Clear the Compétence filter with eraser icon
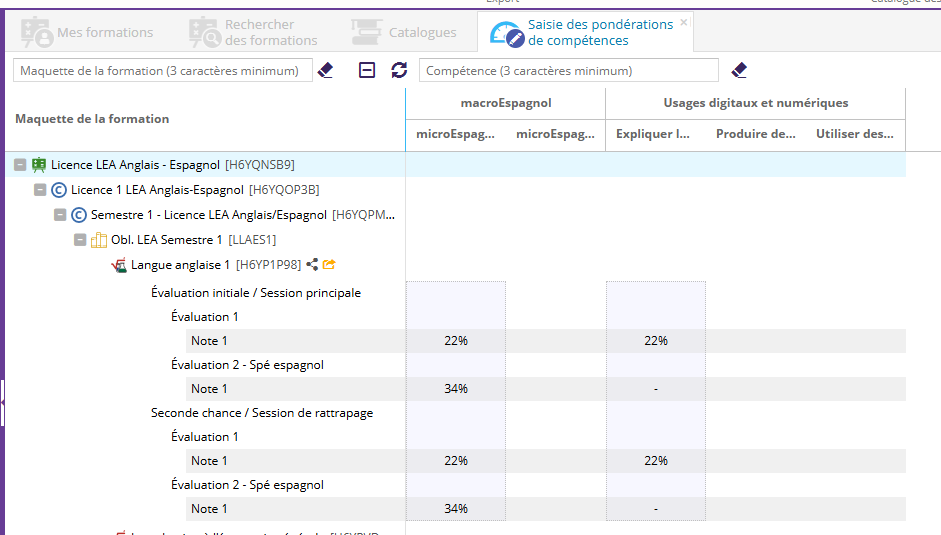 [x=739, y=70]
